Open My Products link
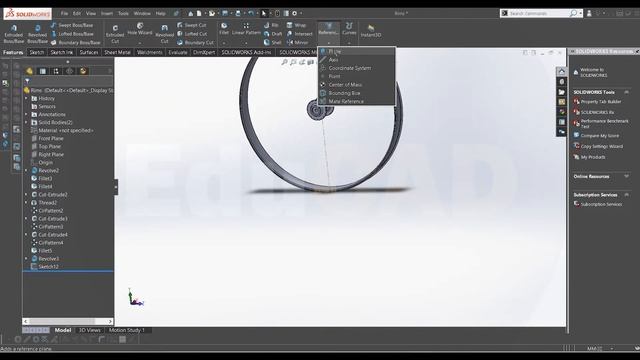Screen dimensions: 640x360 593,157
